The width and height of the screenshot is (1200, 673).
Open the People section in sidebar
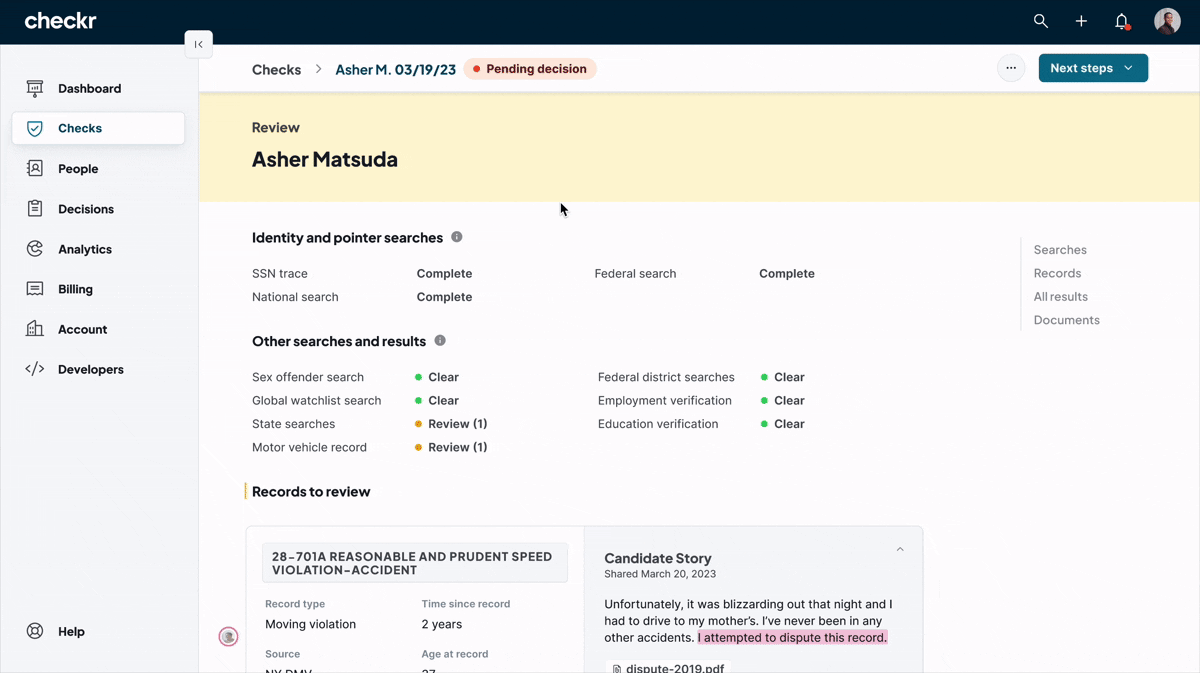coord(78,169)
